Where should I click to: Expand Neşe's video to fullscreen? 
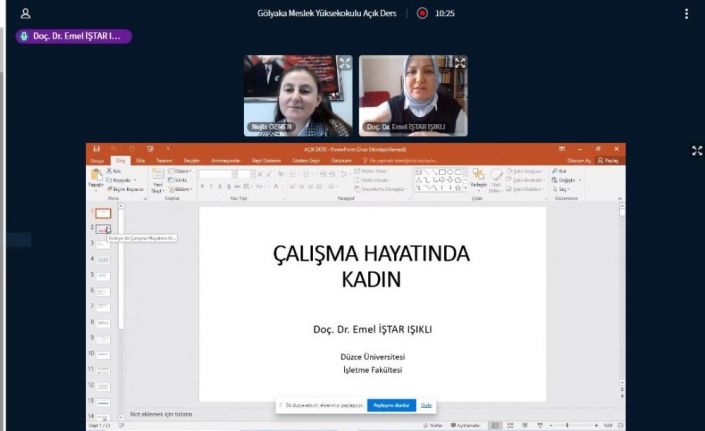tap(344, 63)
